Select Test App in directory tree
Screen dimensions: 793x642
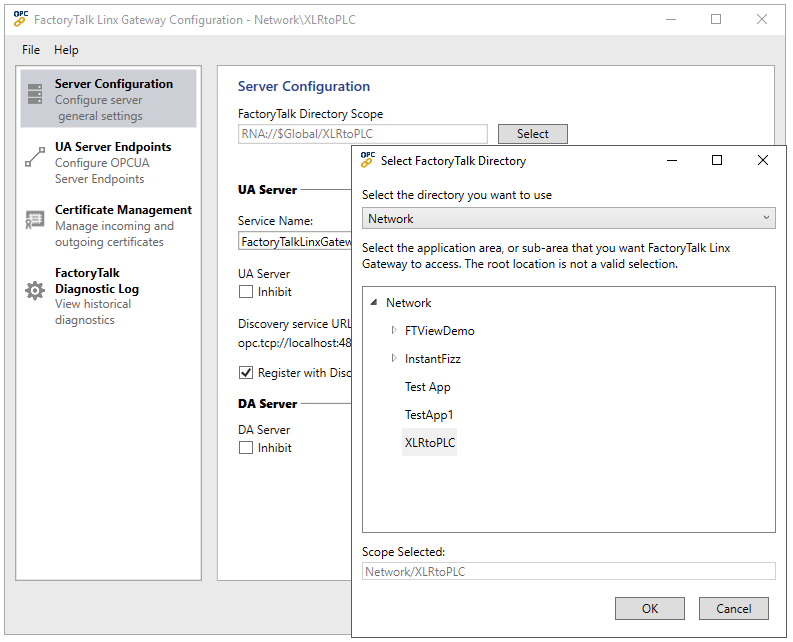coord(428,387)
